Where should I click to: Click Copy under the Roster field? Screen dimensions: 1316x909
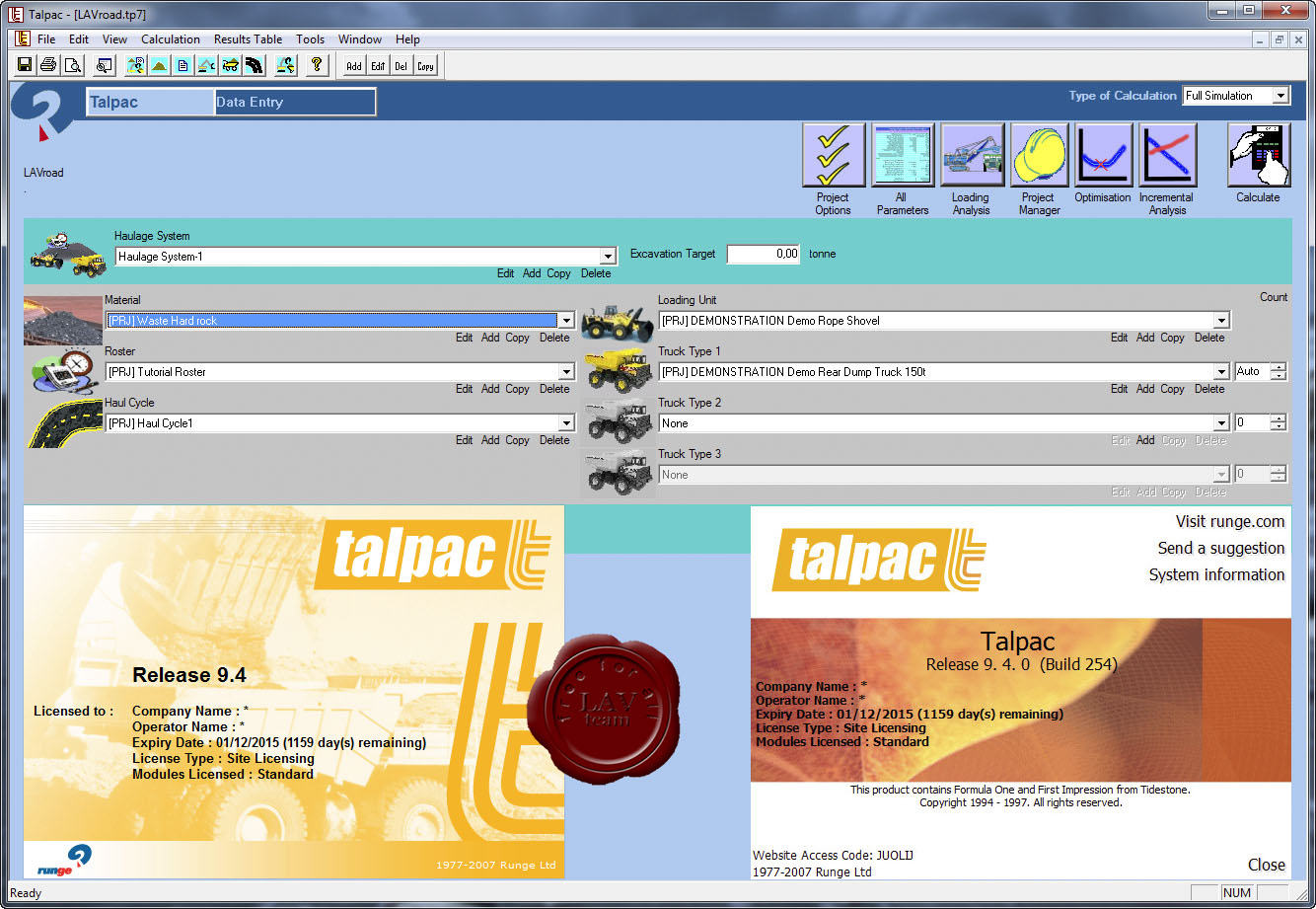point(518,389)
